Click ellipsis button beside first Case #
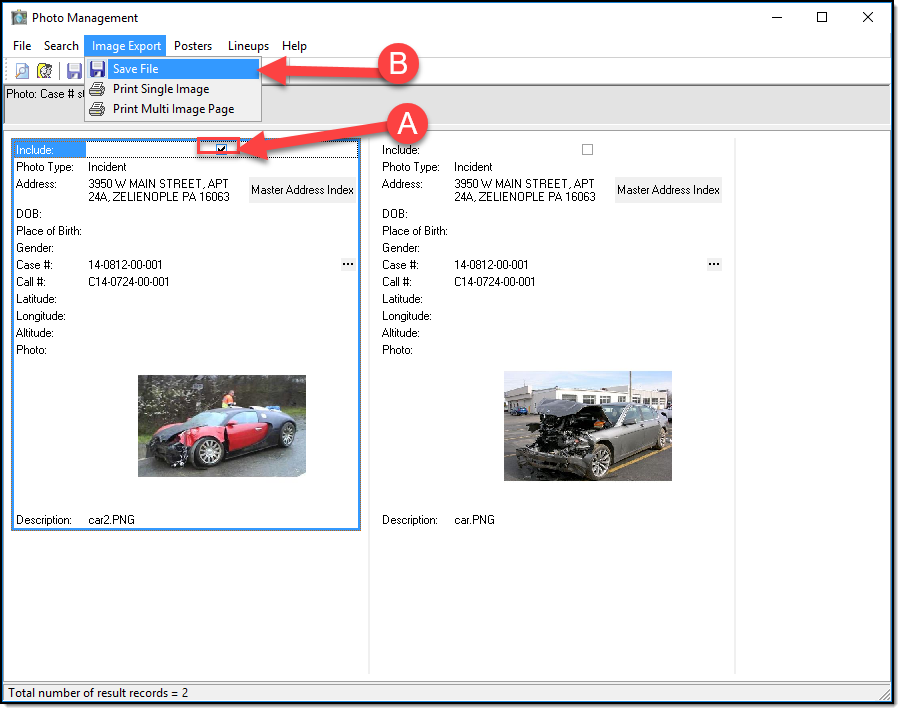This screenshot has width=902, height=712. coord(348,264)
